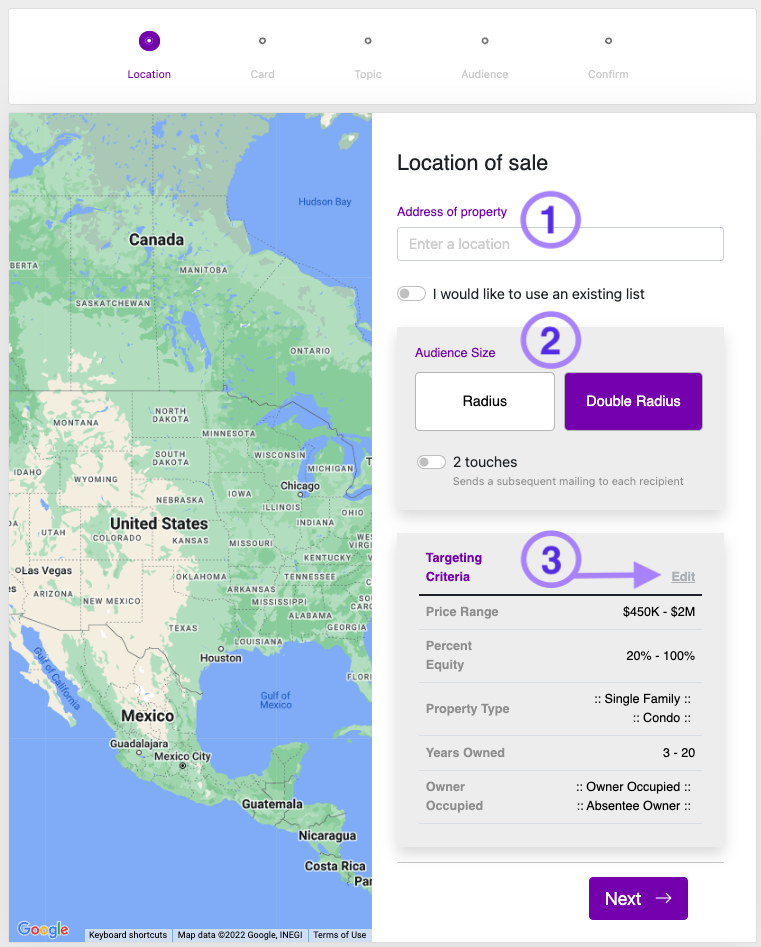
Task: Focus the Address of property field
Action: [560, 244]
